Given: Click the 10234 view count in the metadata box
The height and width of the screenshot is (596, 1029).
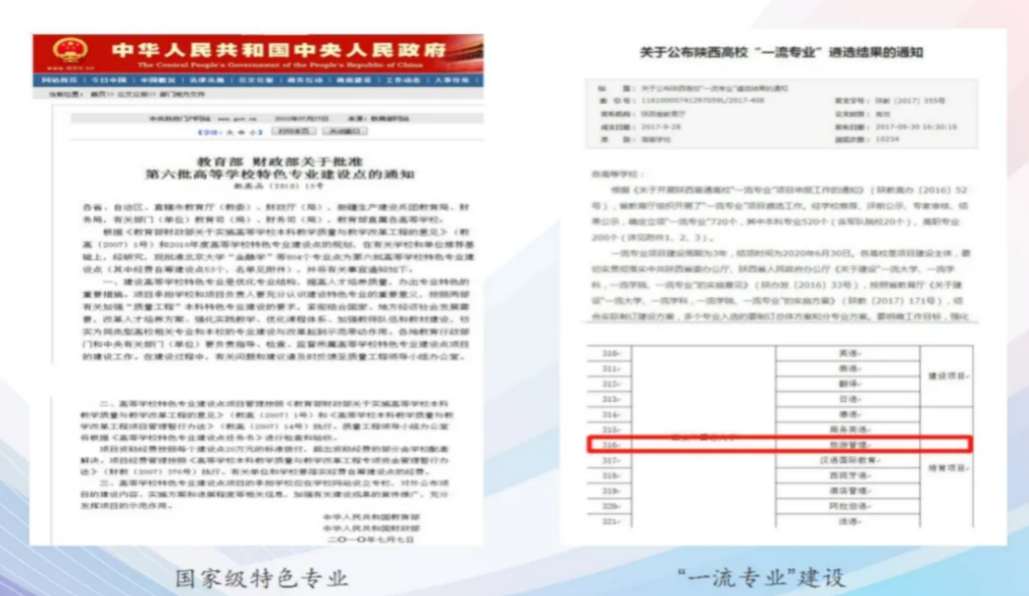Looking at the screenshot, I should click(x=887, y=139).
